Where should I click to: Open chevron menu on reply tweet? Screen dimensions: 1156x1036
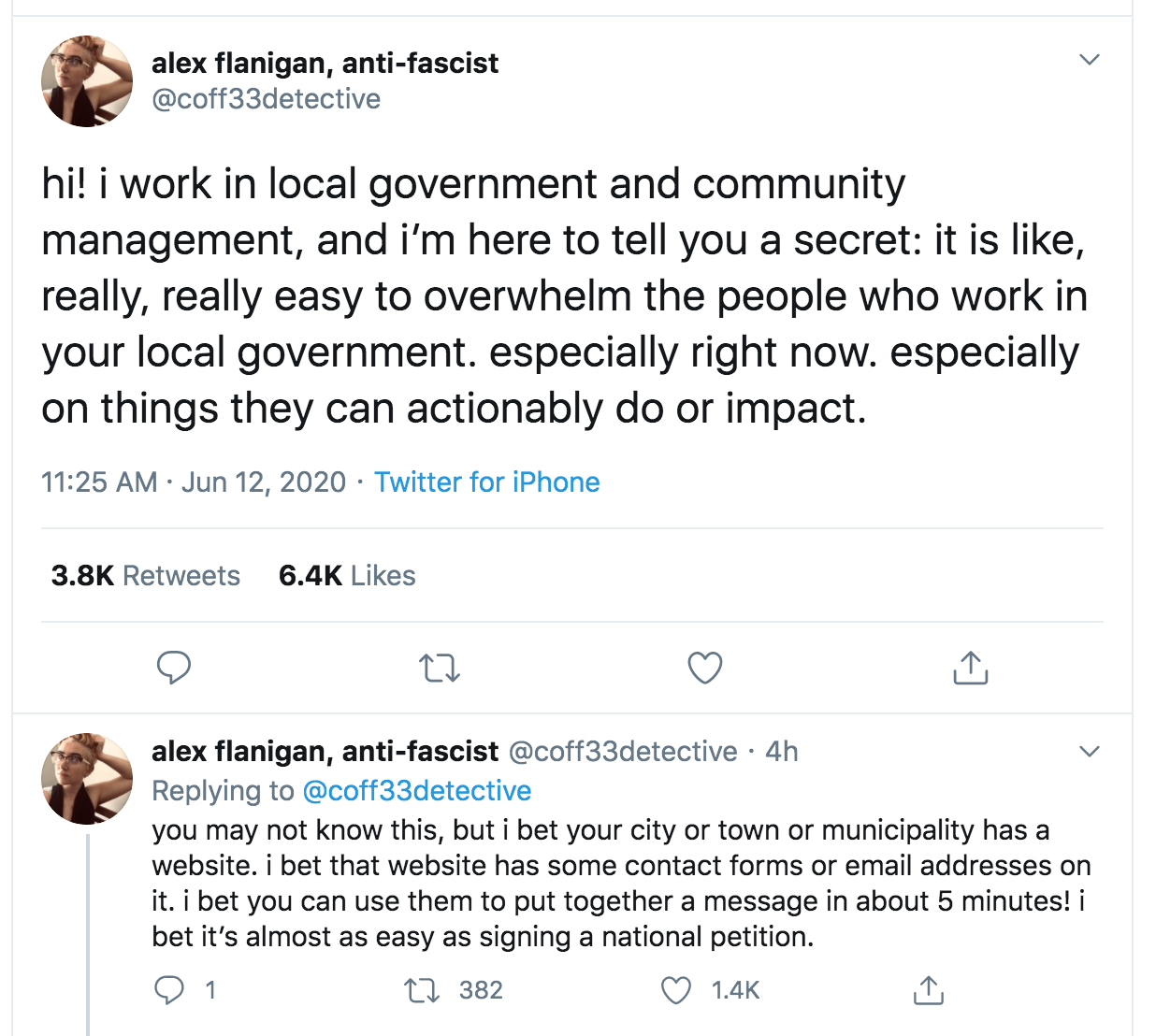click(x=1089, y=752)
